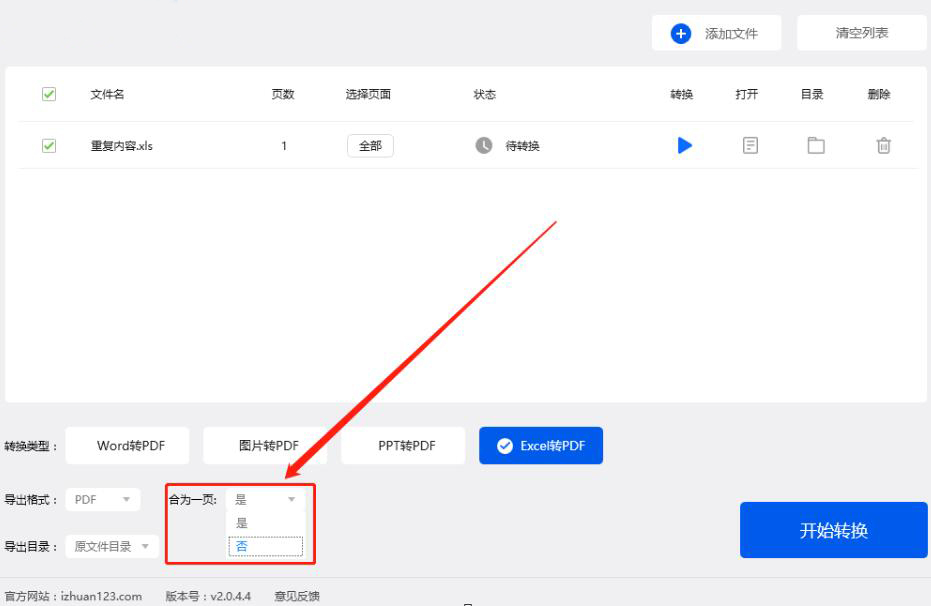This screenshot has height=606, width=931.
Task: Switch conversion type to Word转PDF
Action: 128,446
